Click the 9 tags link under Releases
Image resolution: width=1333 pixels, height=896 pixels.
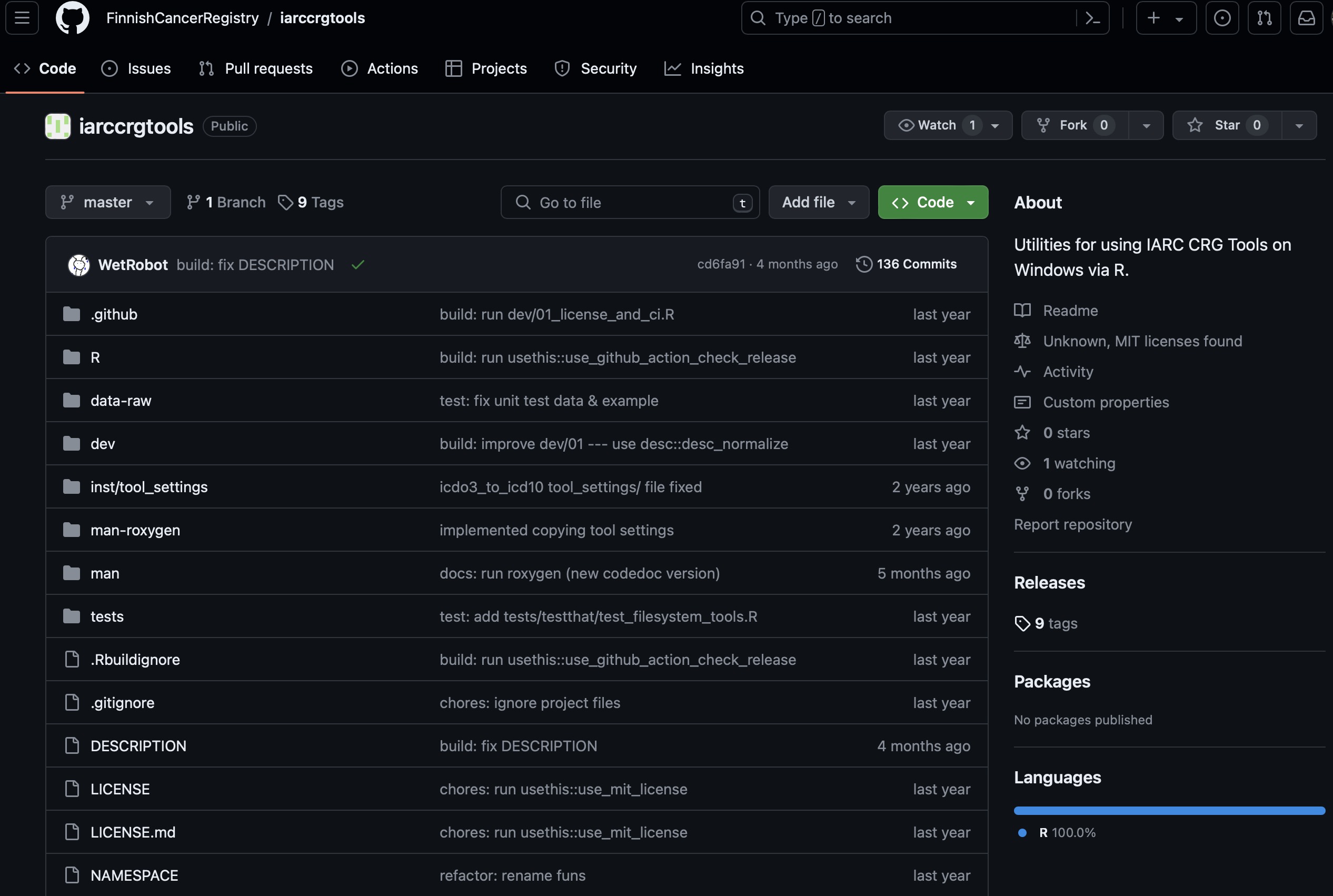point(1046,623)
